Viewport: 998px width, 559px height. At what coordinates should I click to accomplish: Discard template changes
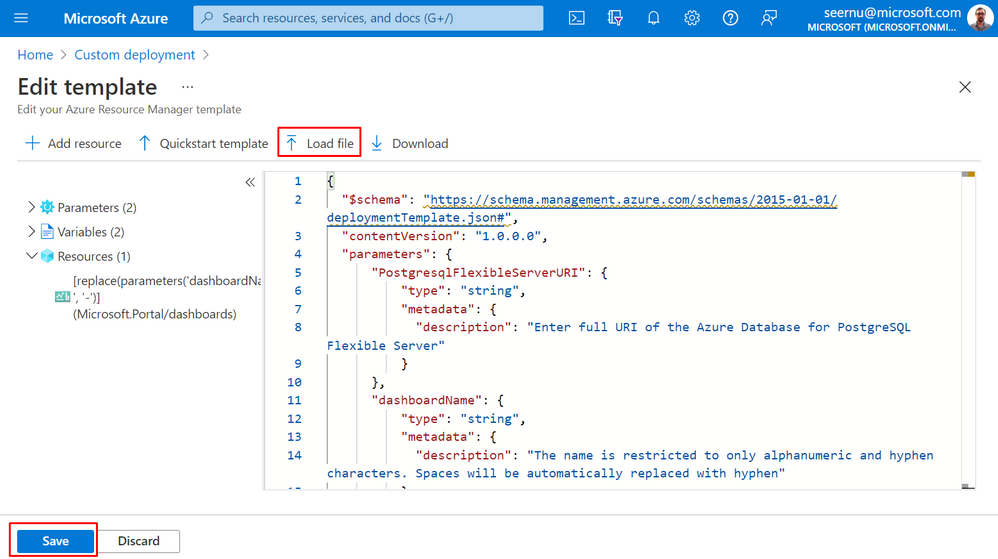[138, 541]
